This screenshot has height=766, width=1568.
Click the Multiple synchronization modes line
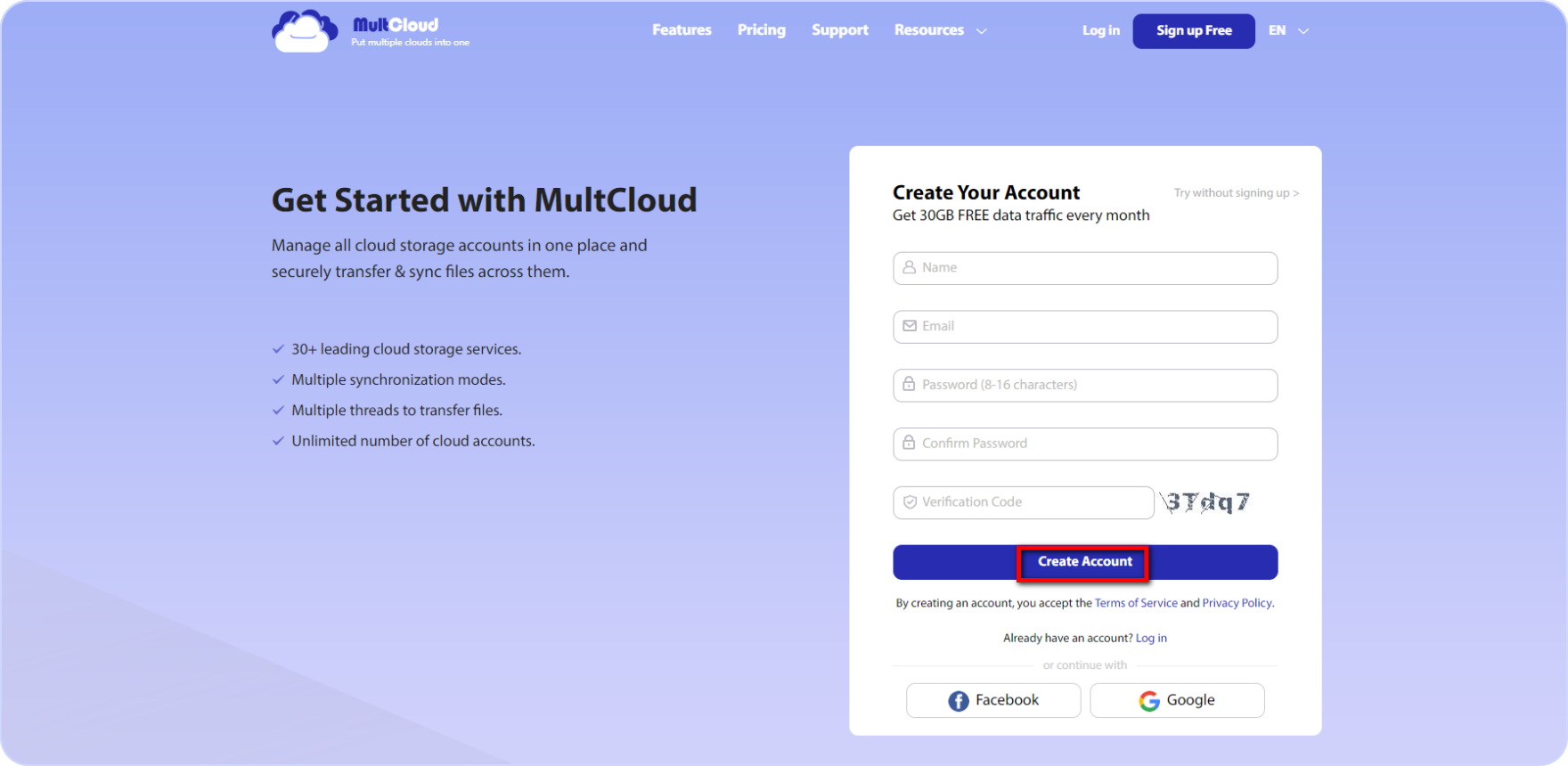[398, 379]
